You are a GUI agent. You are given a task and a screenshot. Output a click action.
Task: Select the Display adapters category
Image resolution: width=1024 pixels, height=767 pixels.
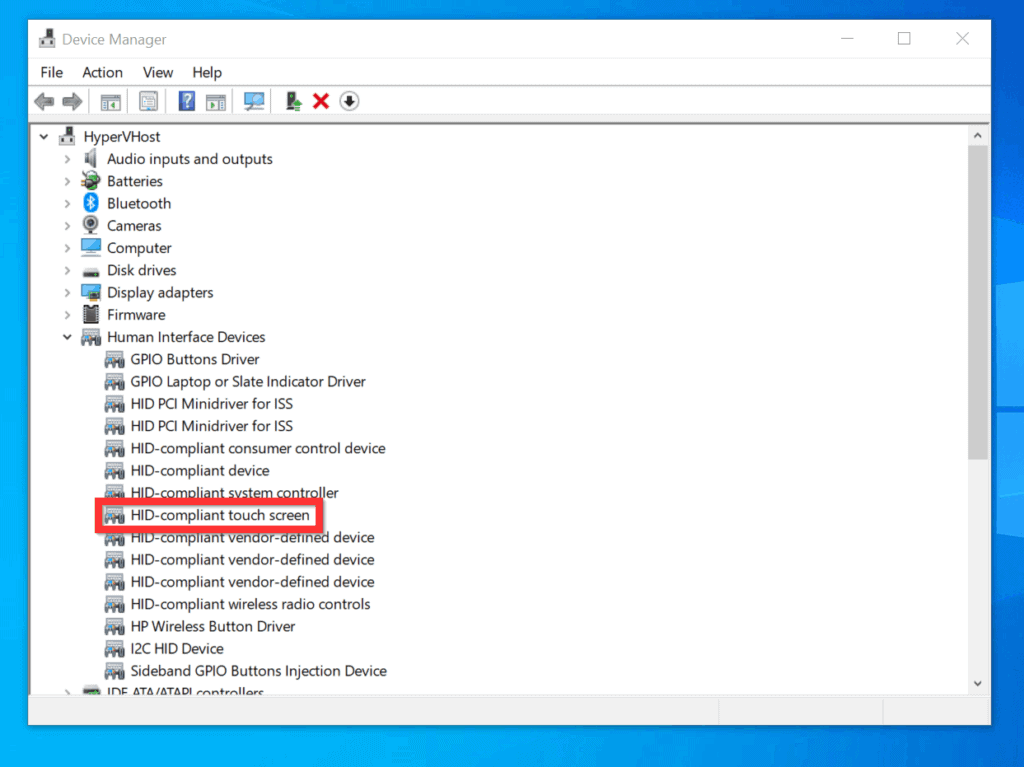pos(160,293)
